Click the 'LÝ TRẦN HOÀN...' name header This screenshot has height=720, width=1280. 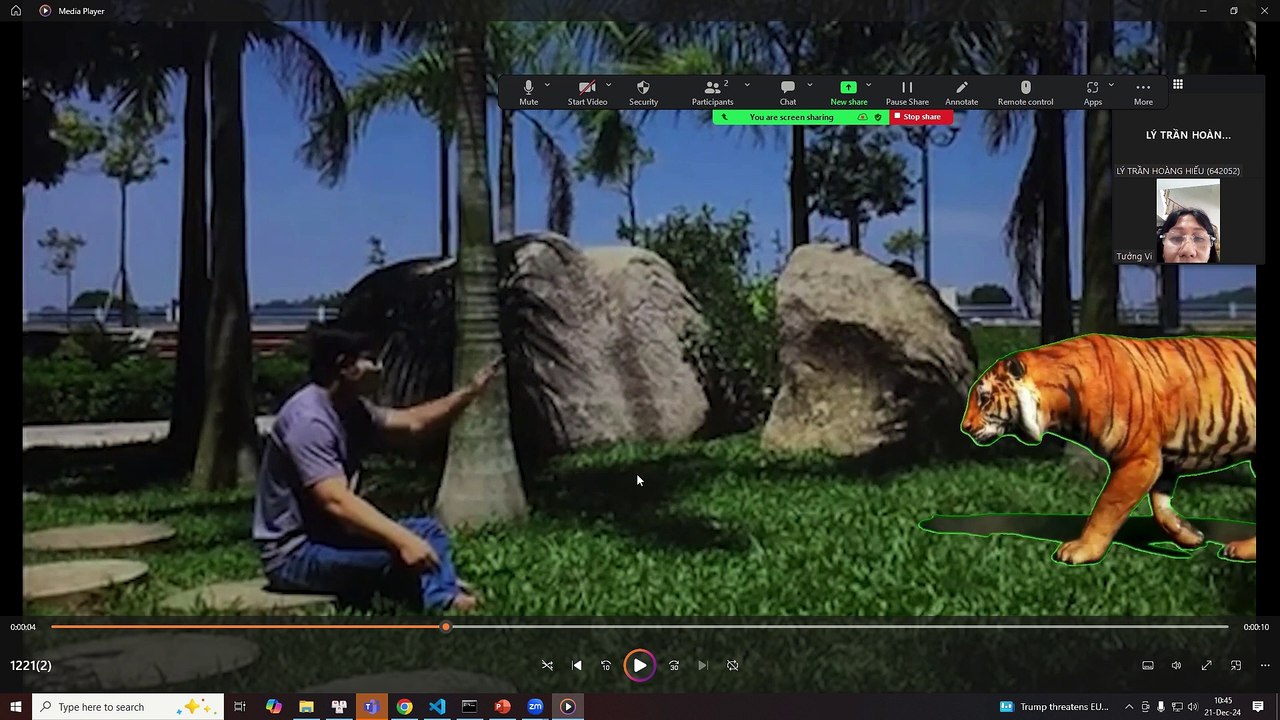coord(1188,135)
